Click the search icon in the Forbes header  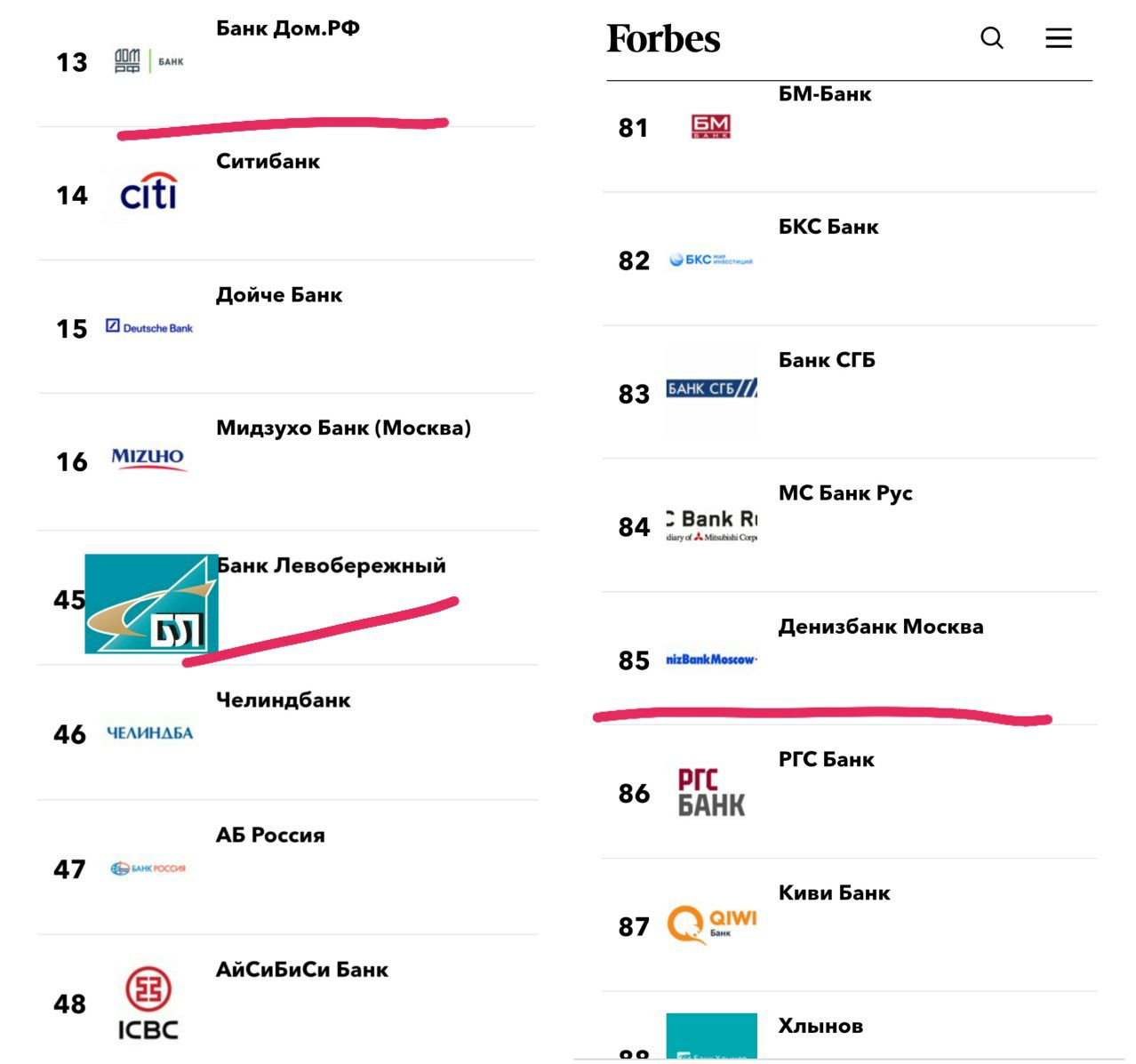(x=989, y=38)
